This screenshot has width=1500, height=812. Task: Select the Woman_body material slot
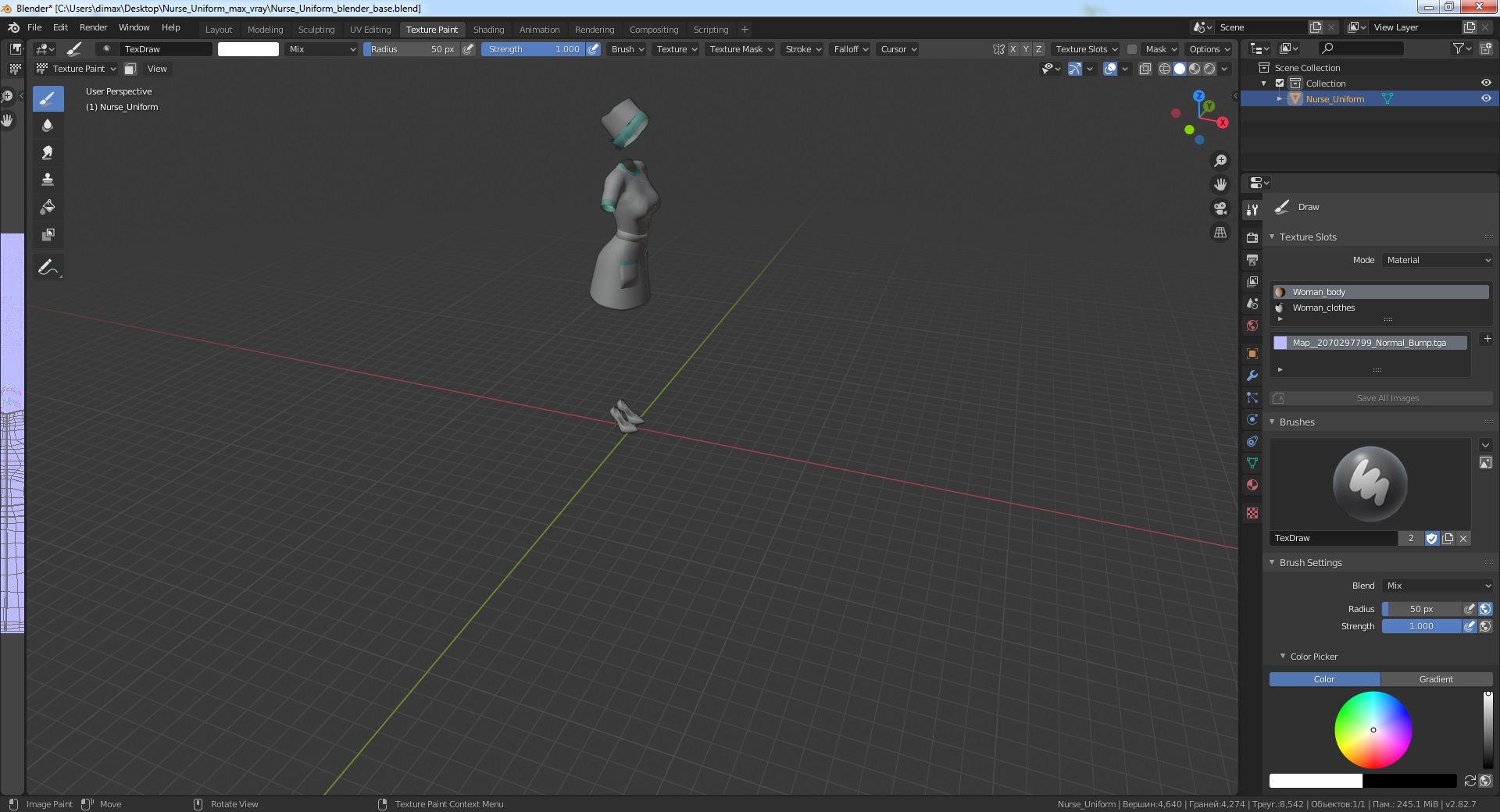coord(1381,292)
